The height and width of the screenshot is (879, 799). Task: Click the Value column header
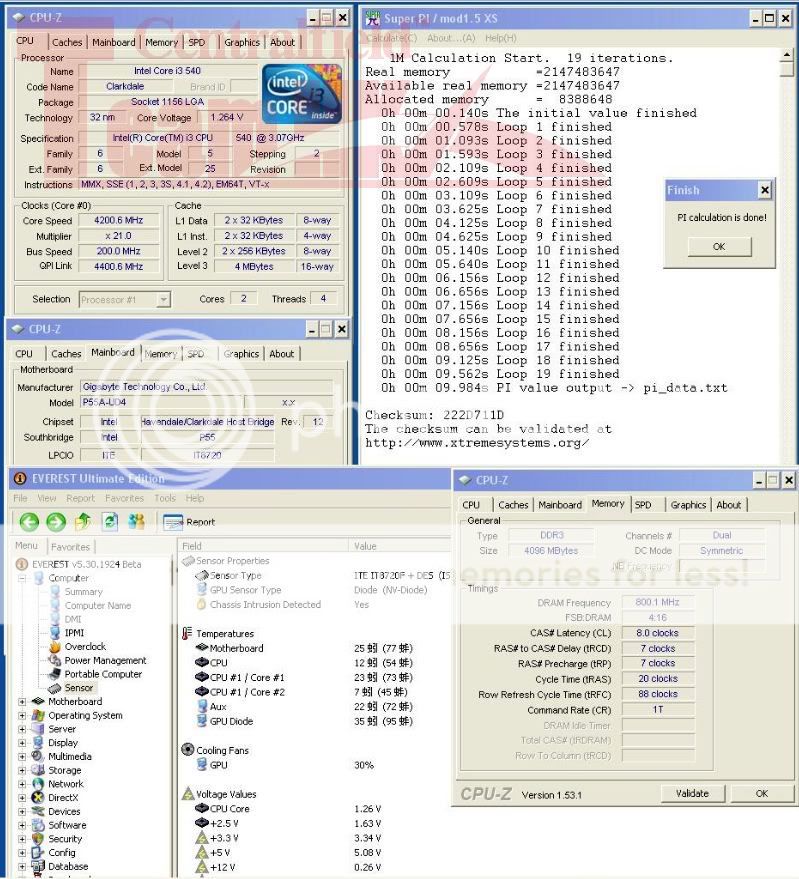[x=399, y=546]
